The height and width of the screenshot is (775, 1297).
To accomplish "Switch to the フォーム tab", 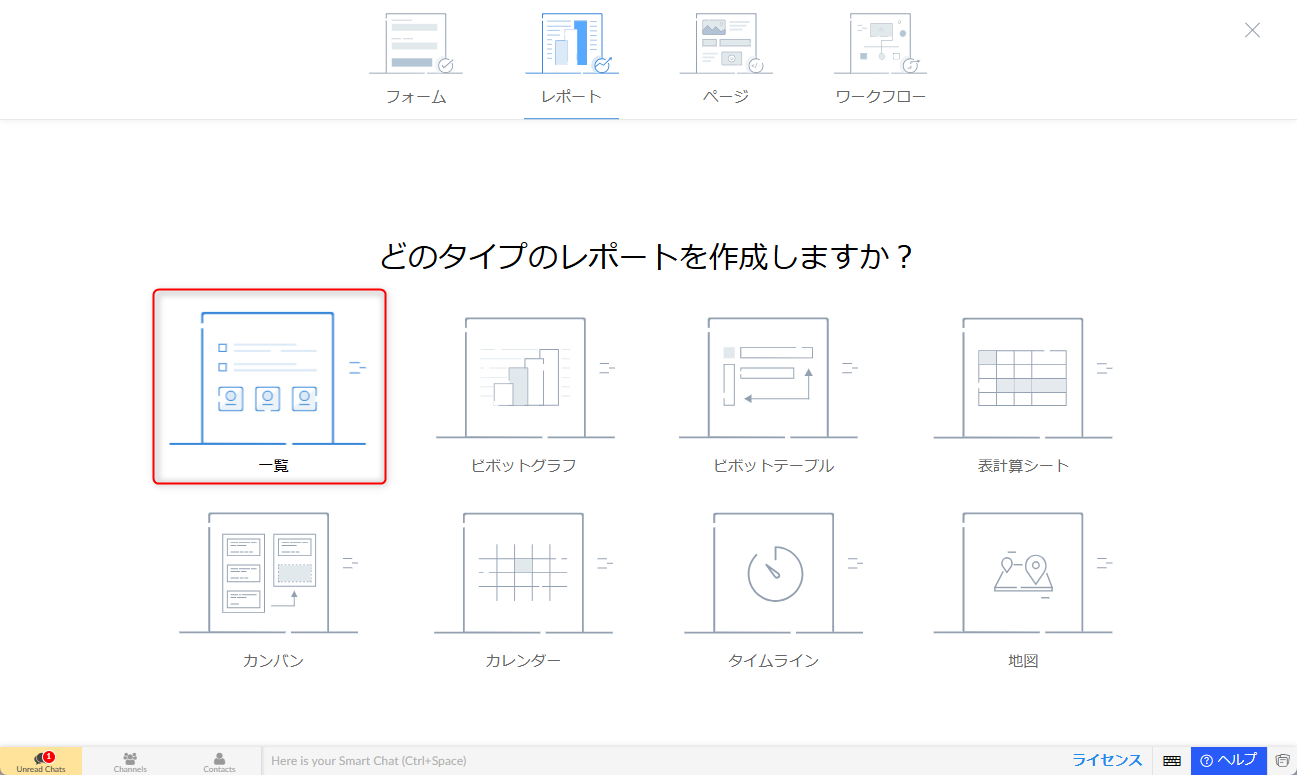I will click(416, 60).
